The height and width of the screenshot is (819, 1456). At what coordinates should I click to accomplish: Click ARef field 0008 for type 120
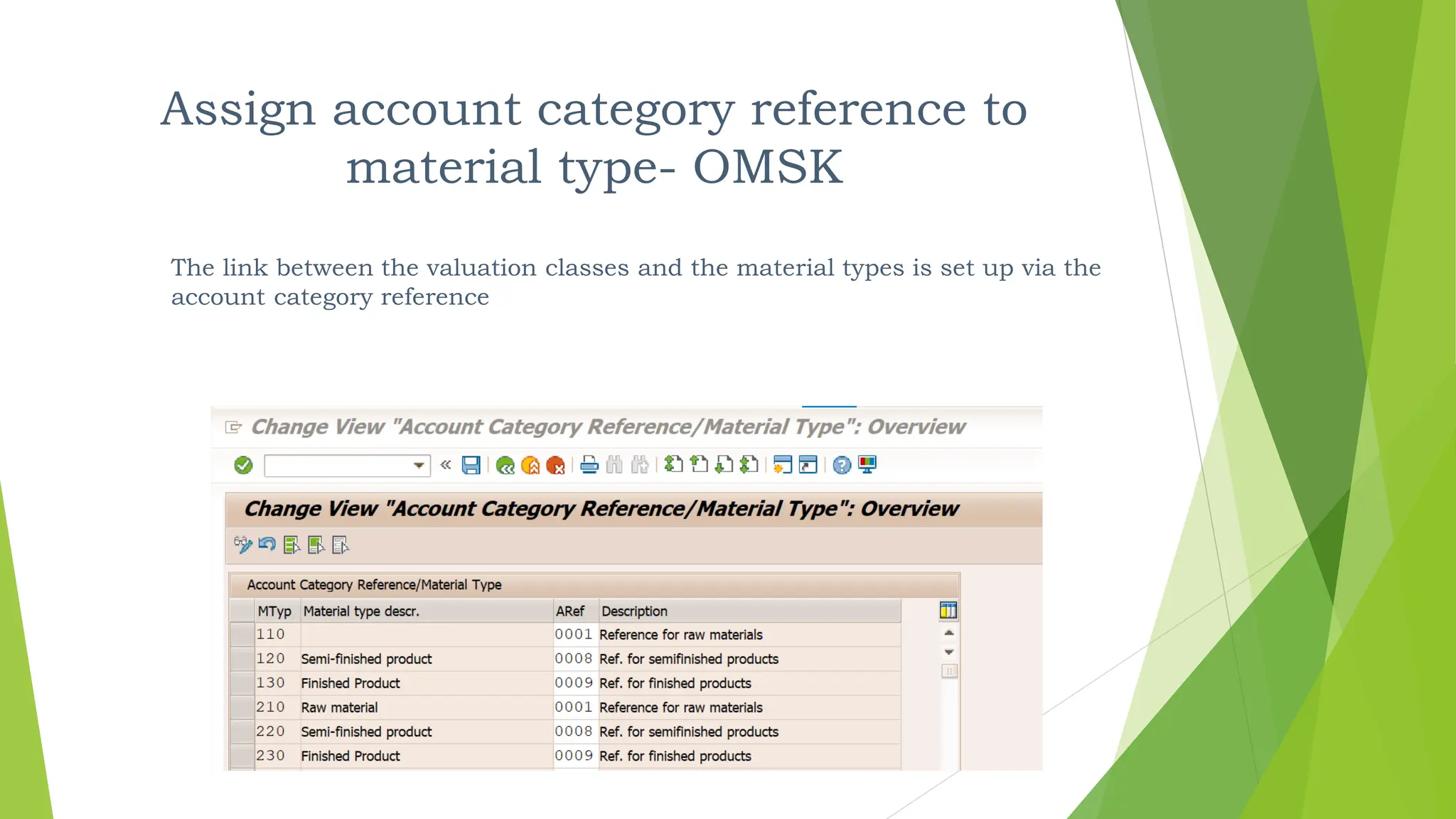coord(574,659)
